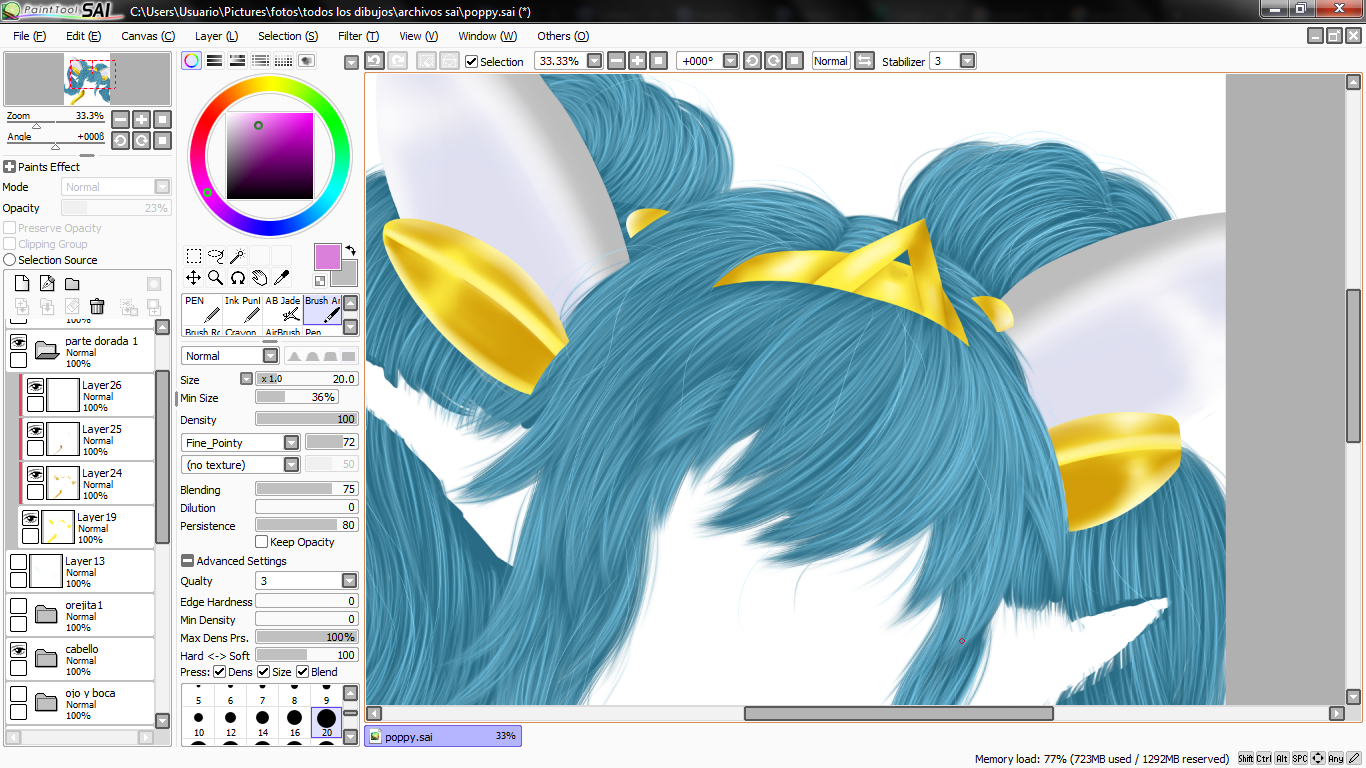
Task: Show the RGB slider panel
Action: 214,61
